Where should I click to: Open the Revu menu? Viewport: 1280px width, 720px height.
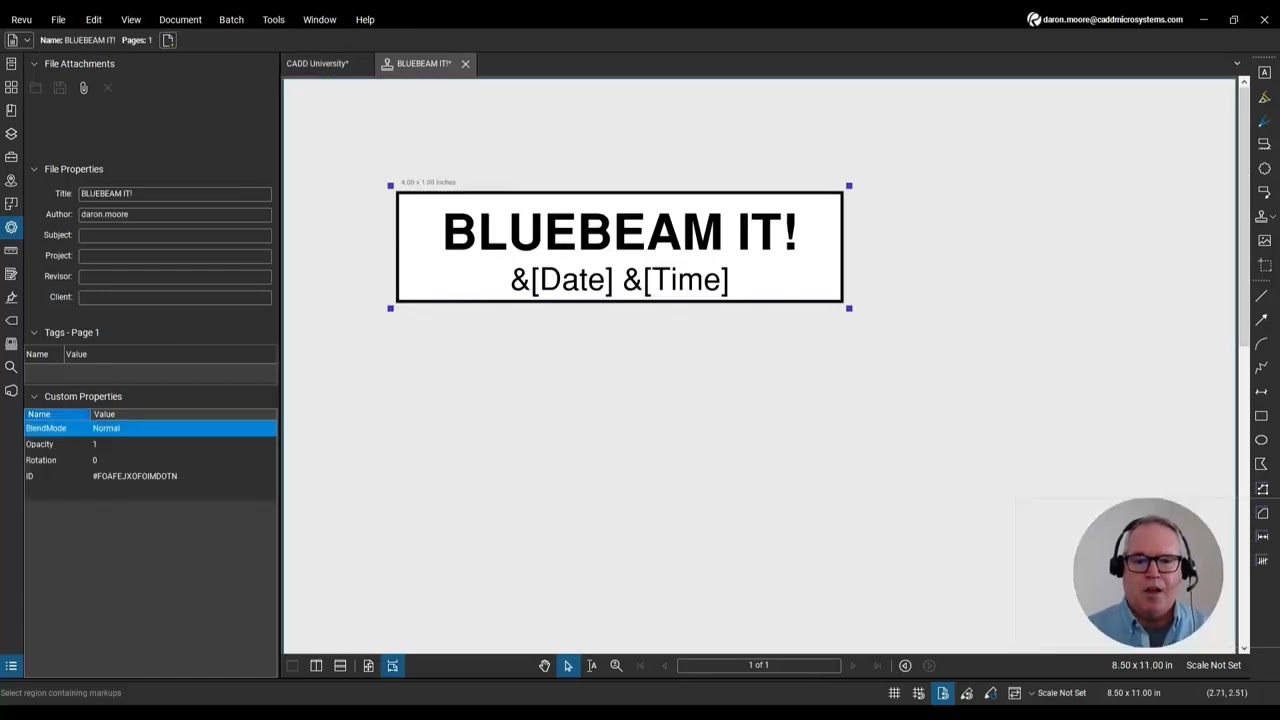(21, 20)
